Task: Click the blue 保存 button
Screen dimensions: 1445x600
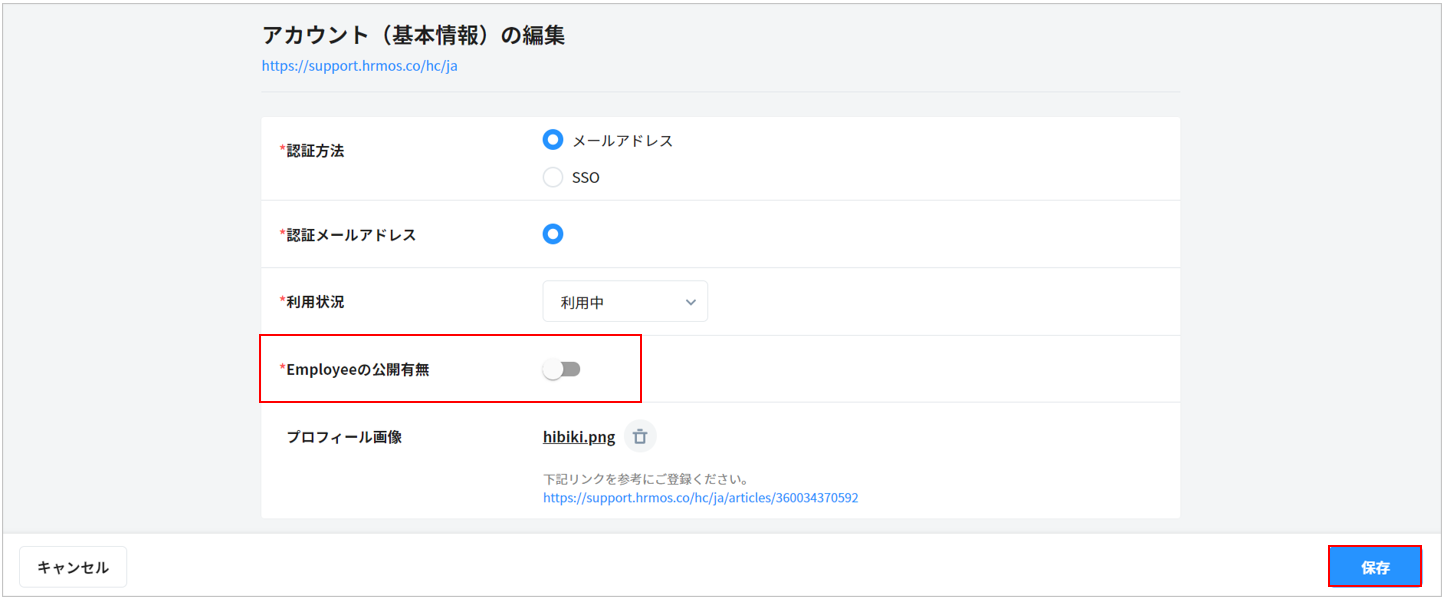Action: 1374,567
